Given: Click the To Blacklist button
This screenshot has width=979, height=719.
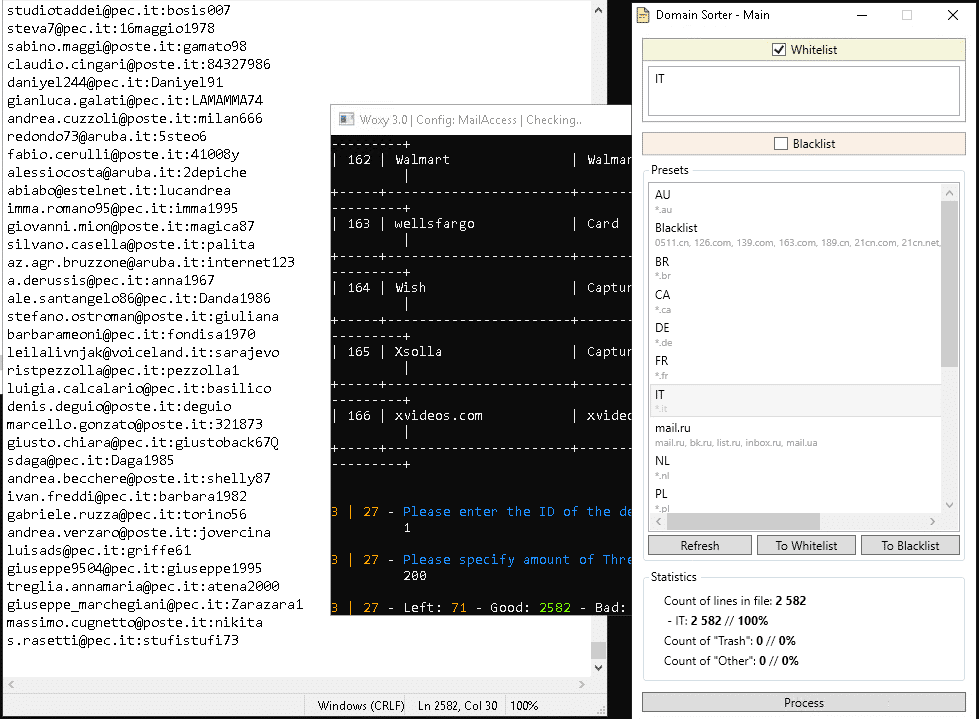Looking at the screenshot, I should click(x=909, y=545).
